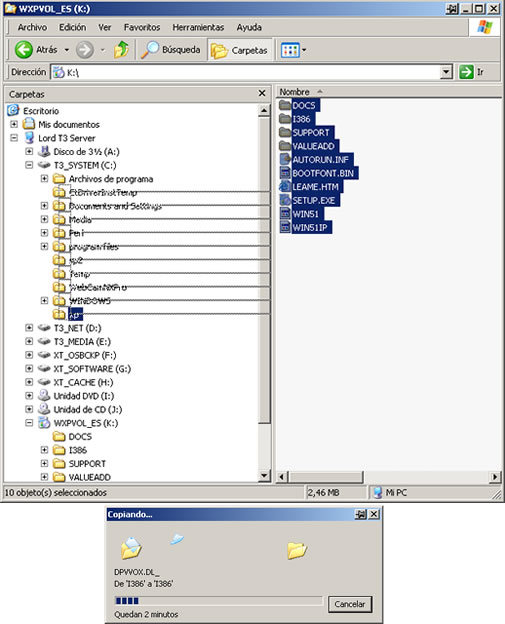The image size is (505, 624).
Task: Go up one folder level icon
Action: [121, 50]
